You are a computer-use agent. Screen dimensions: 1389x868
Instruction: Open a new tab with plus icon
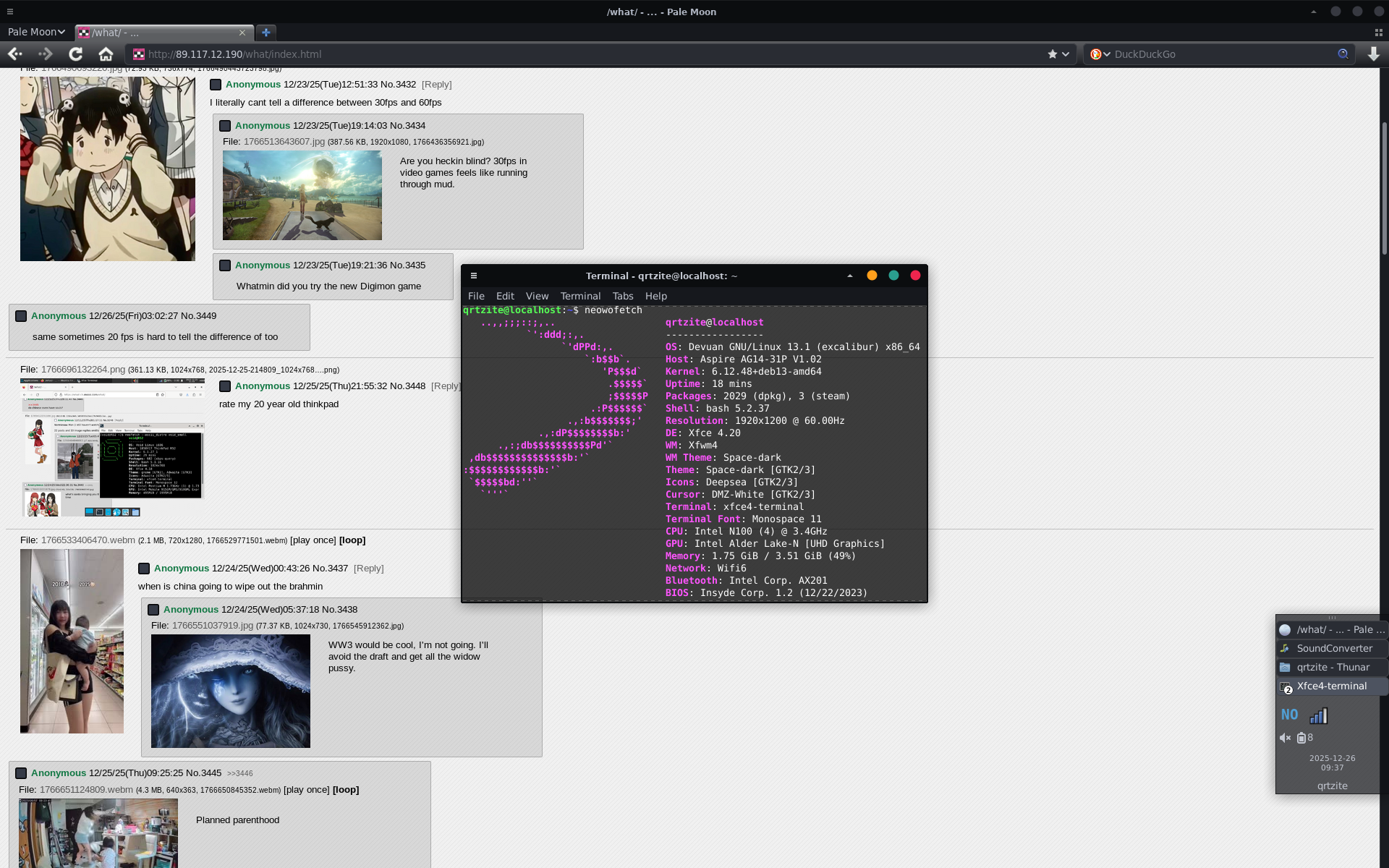[266, 33]
